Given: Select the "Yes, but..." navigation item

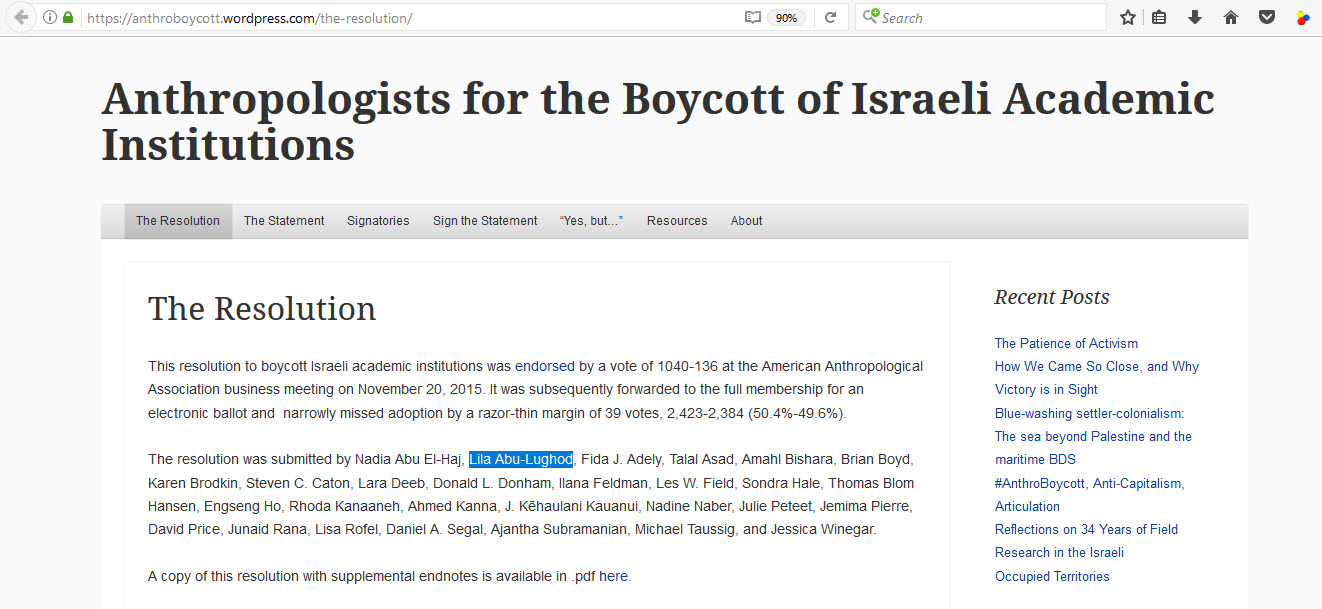Looking at the screenshot, I should click(592, 220).
